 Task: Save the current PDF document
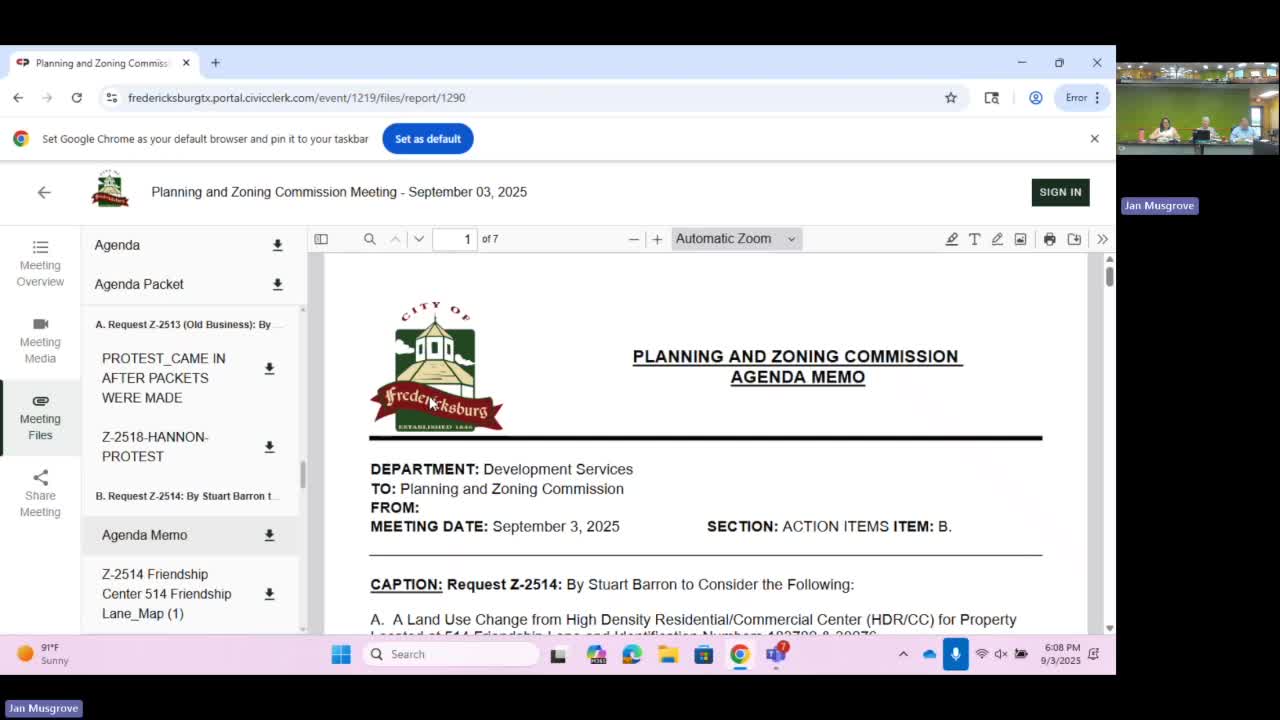(1072, 238)
